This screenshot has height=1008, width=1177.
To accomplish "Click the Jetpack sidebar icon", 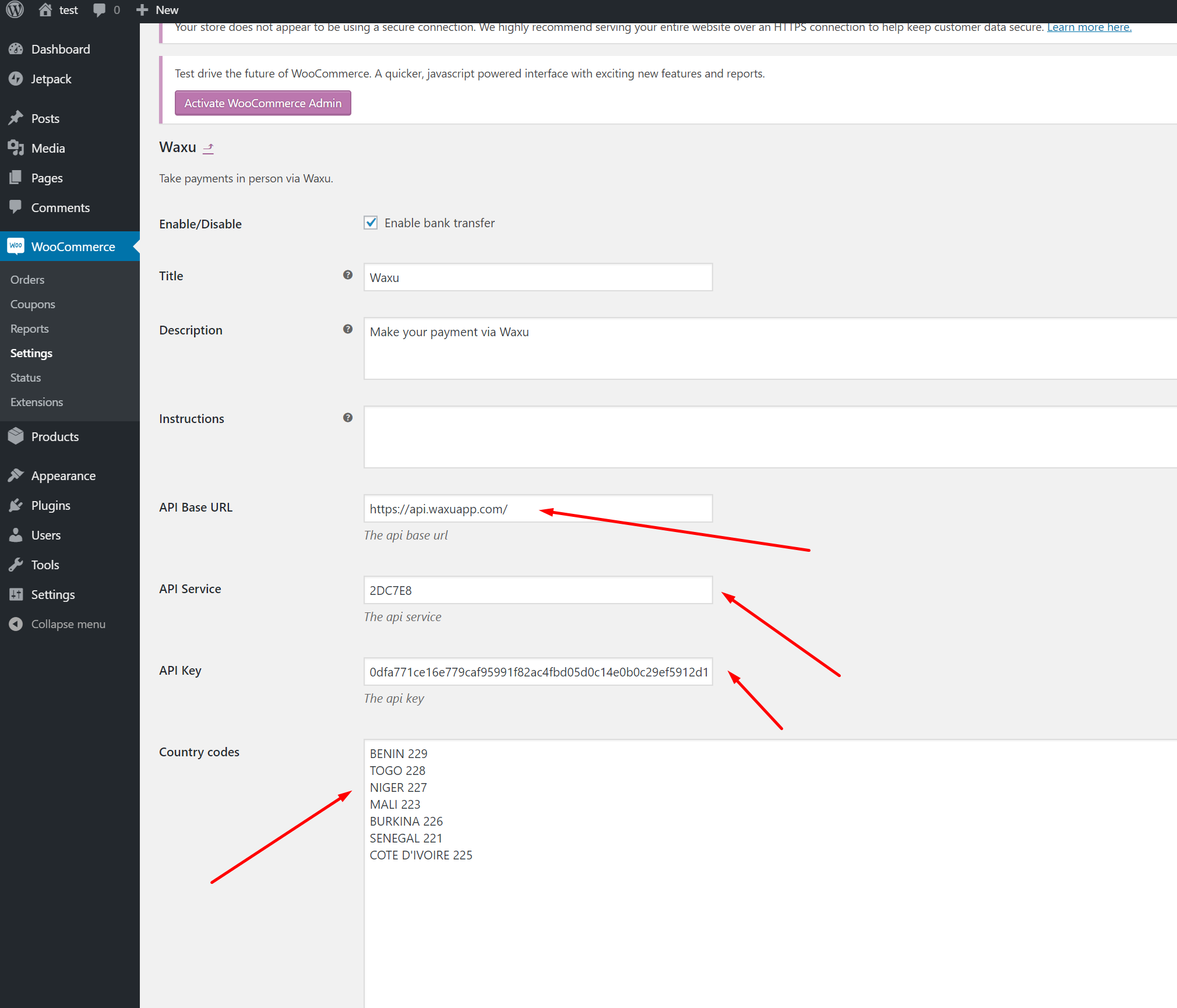I will [x=16, y=79].
